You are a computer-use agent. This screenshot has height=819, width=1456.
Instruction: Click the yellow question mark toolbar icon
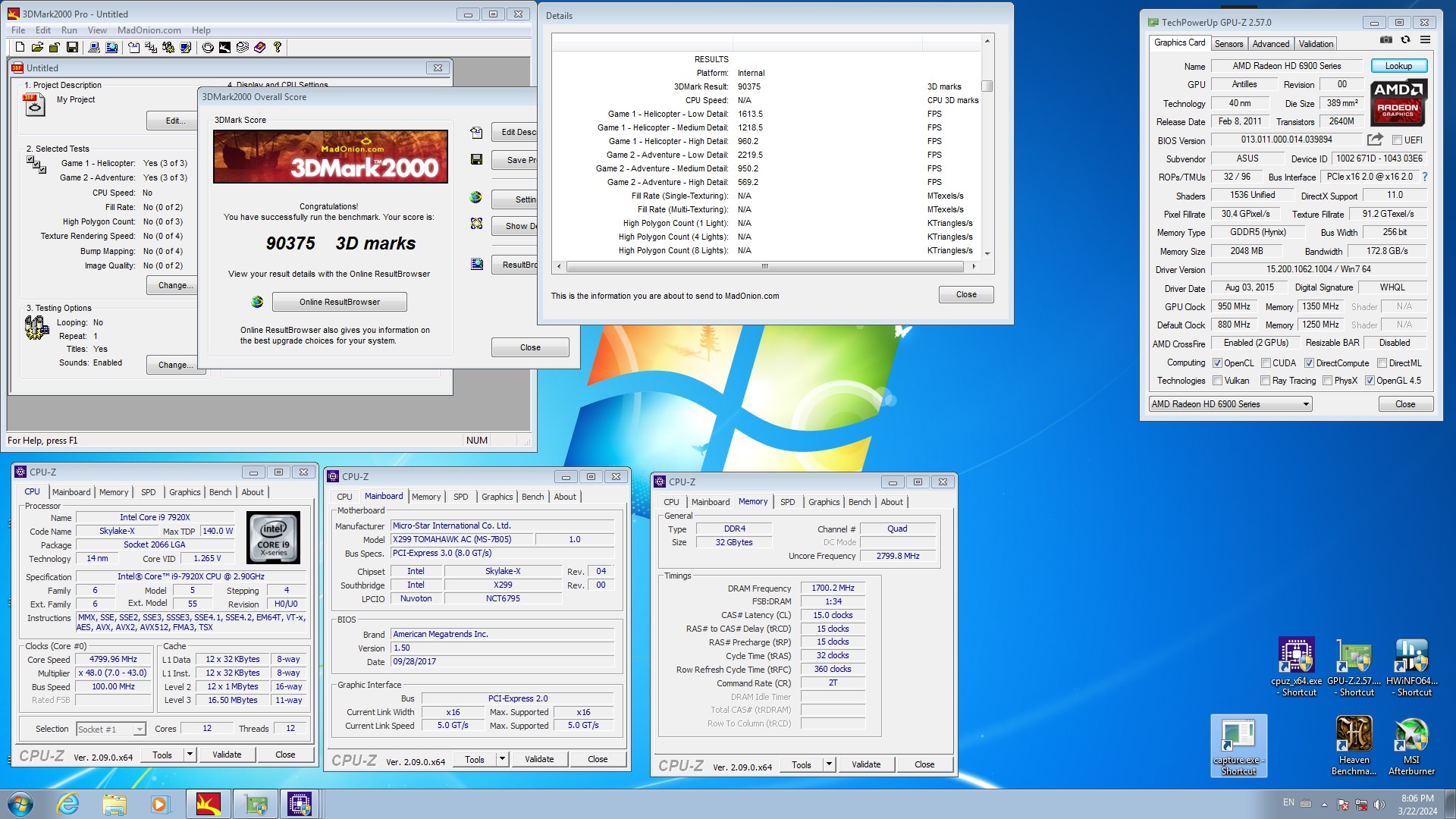(278, 47)
